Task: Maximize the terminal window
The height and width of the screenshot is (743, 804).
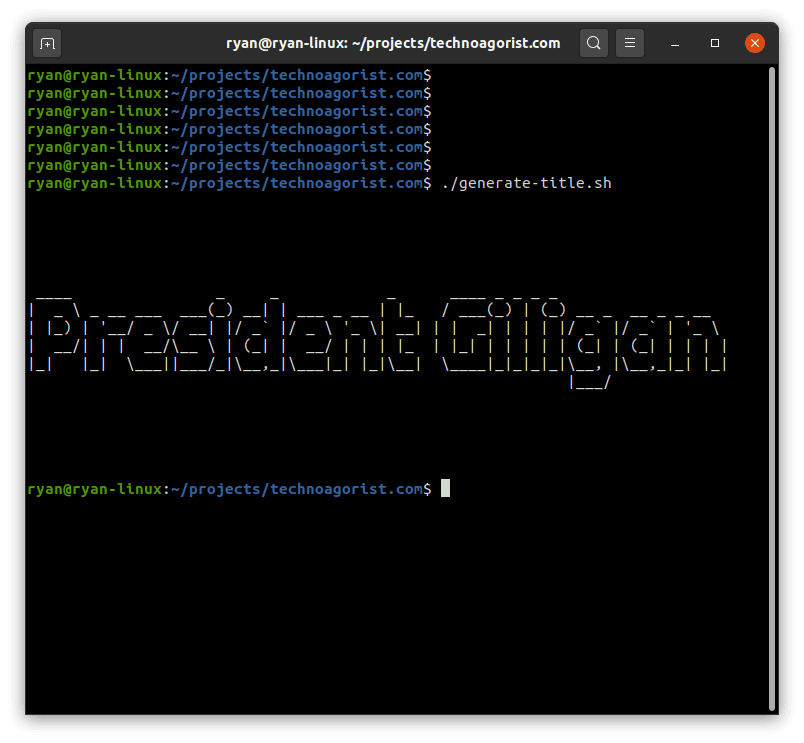Action: (715, 43)
